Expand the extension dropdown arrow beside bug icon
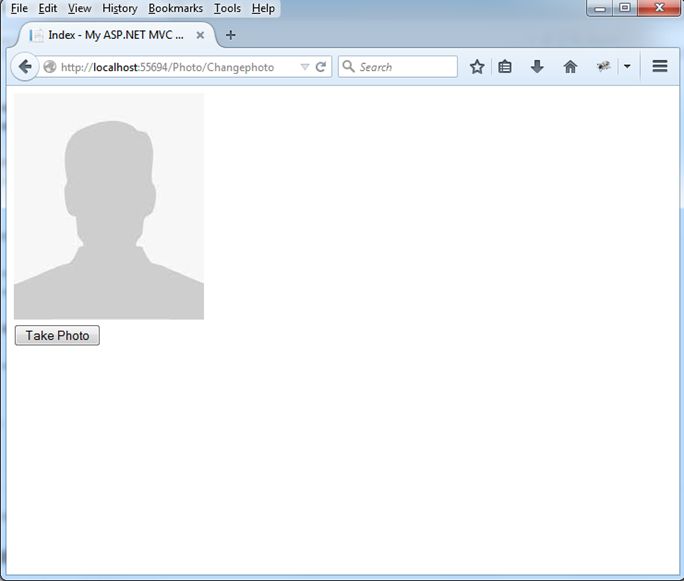Viewport: 684px width, 581px height. 627,67
